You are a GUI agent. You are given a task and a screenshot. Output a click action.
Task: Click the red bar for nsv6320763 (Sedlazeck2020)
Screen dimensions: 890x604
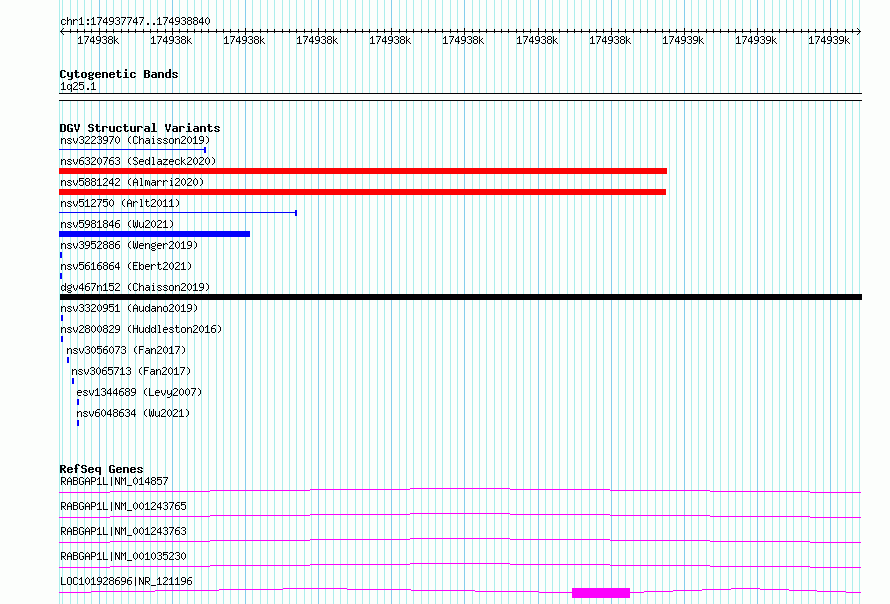363,171
